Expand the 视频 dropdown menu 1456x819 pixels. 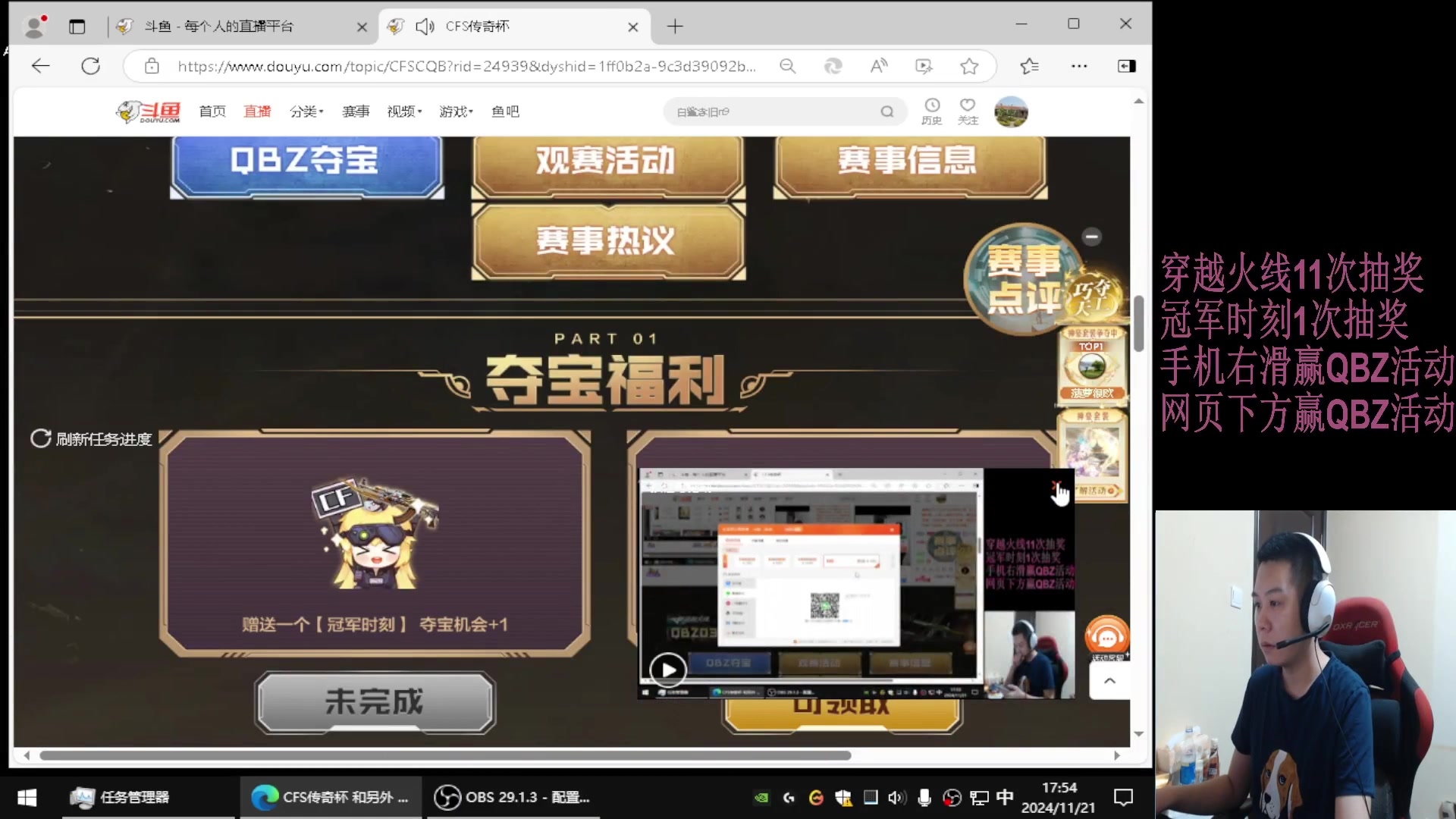[404, 111]
